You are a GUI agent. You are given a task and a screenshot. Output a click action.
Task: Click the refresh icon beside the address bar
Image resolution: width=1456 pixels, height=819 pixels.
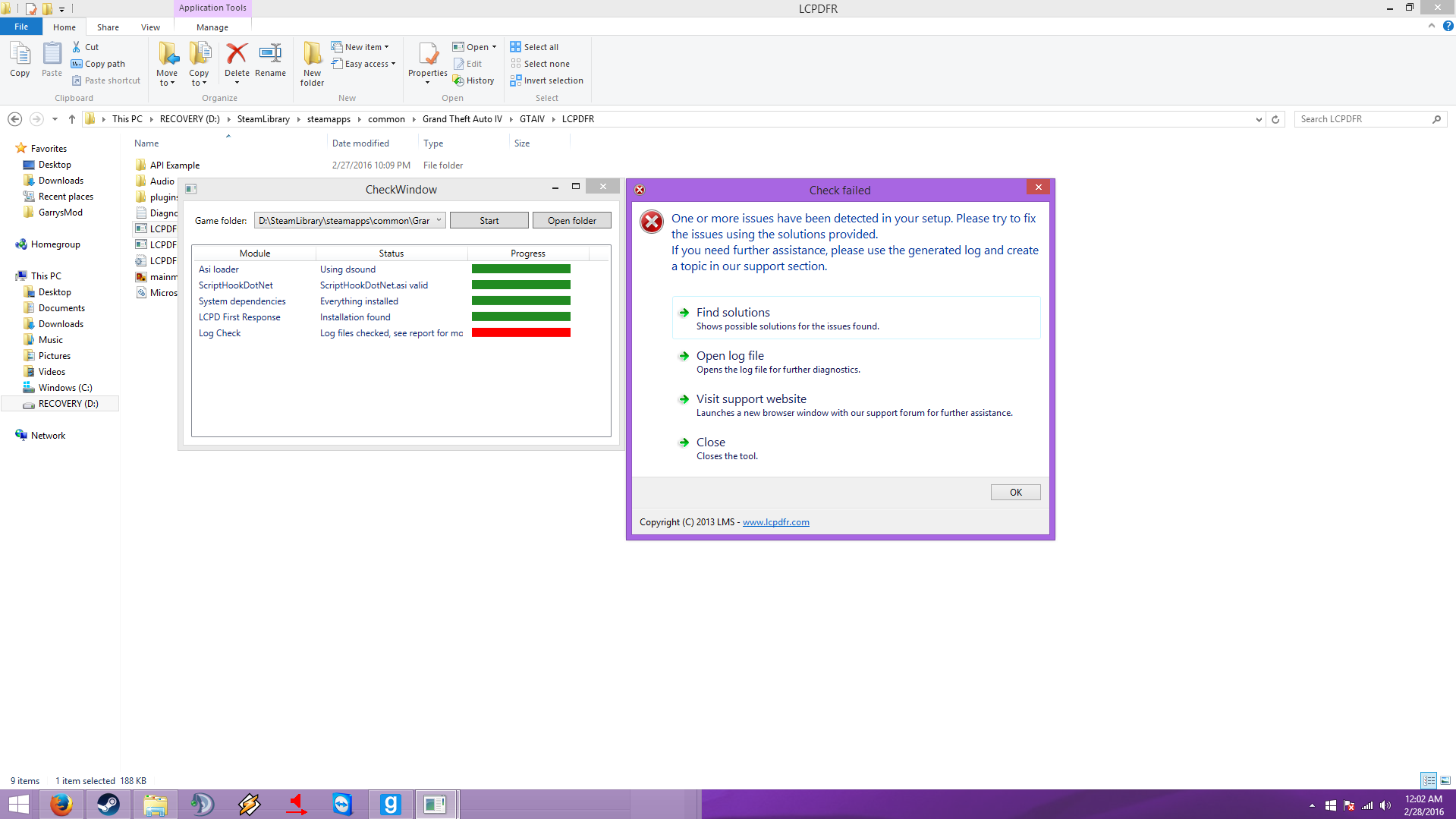click(1275, 119)
